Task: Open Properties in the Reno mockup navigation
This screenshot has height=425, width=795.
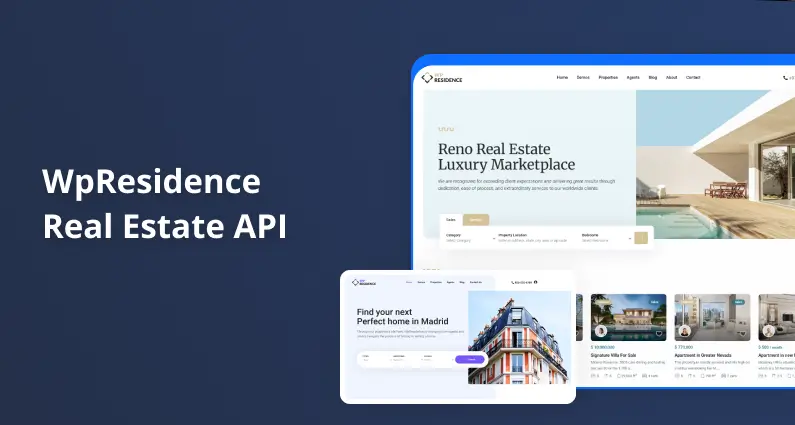Action: click(608, 78)
